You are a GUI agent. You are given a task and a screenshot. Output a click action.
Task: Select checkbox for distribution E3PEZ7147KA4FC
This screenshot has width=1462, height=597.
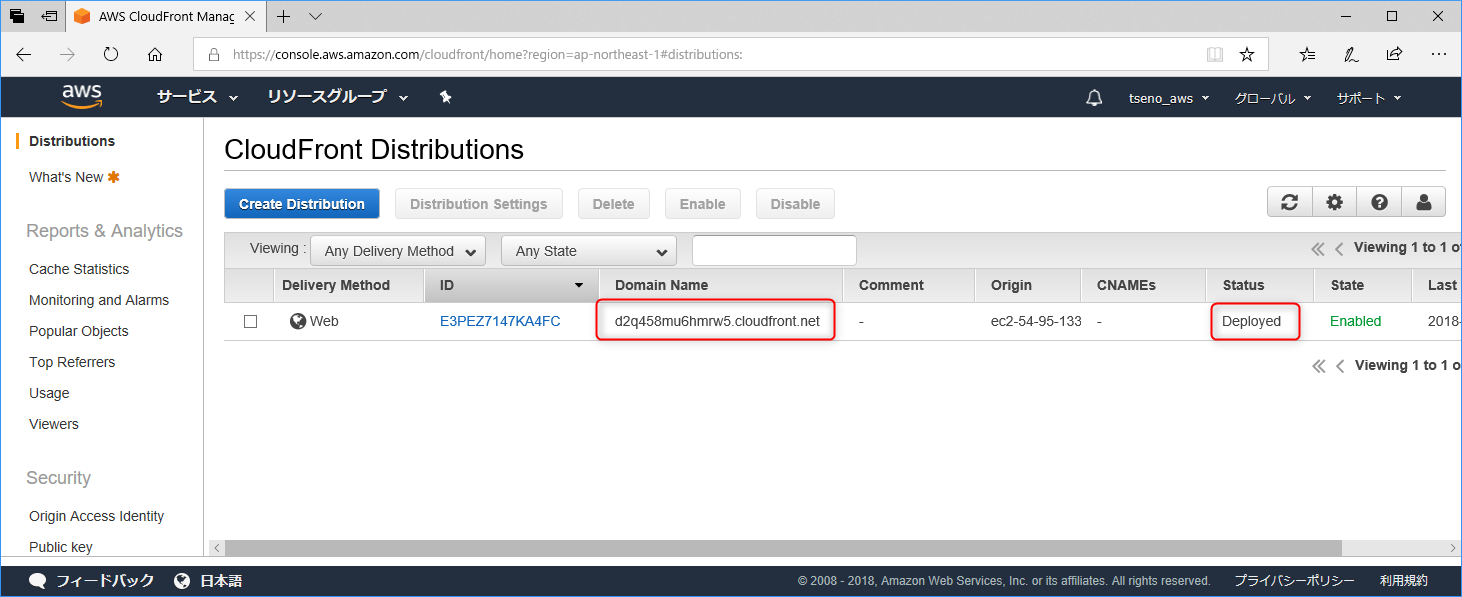click(x=251, y=321)
